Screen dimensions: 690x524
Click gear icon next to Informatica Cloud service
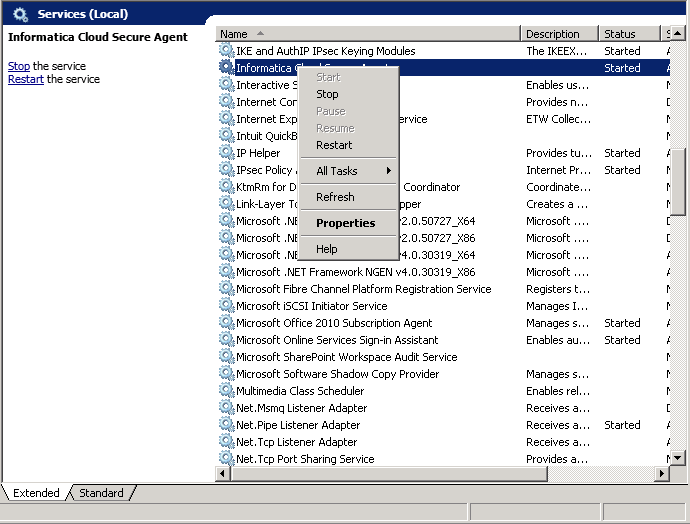click(226, 67)
